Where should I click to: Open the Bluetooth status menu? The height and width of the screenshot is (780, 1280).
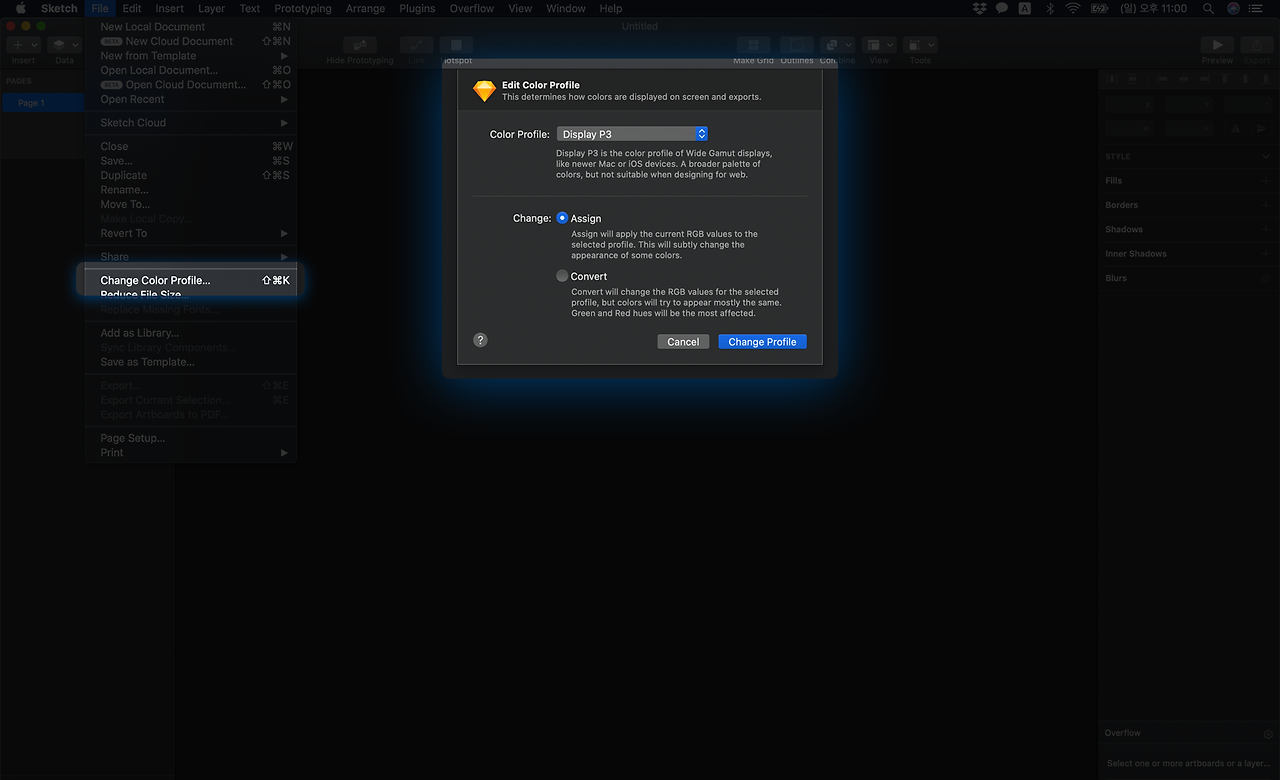click(1050, 8)
